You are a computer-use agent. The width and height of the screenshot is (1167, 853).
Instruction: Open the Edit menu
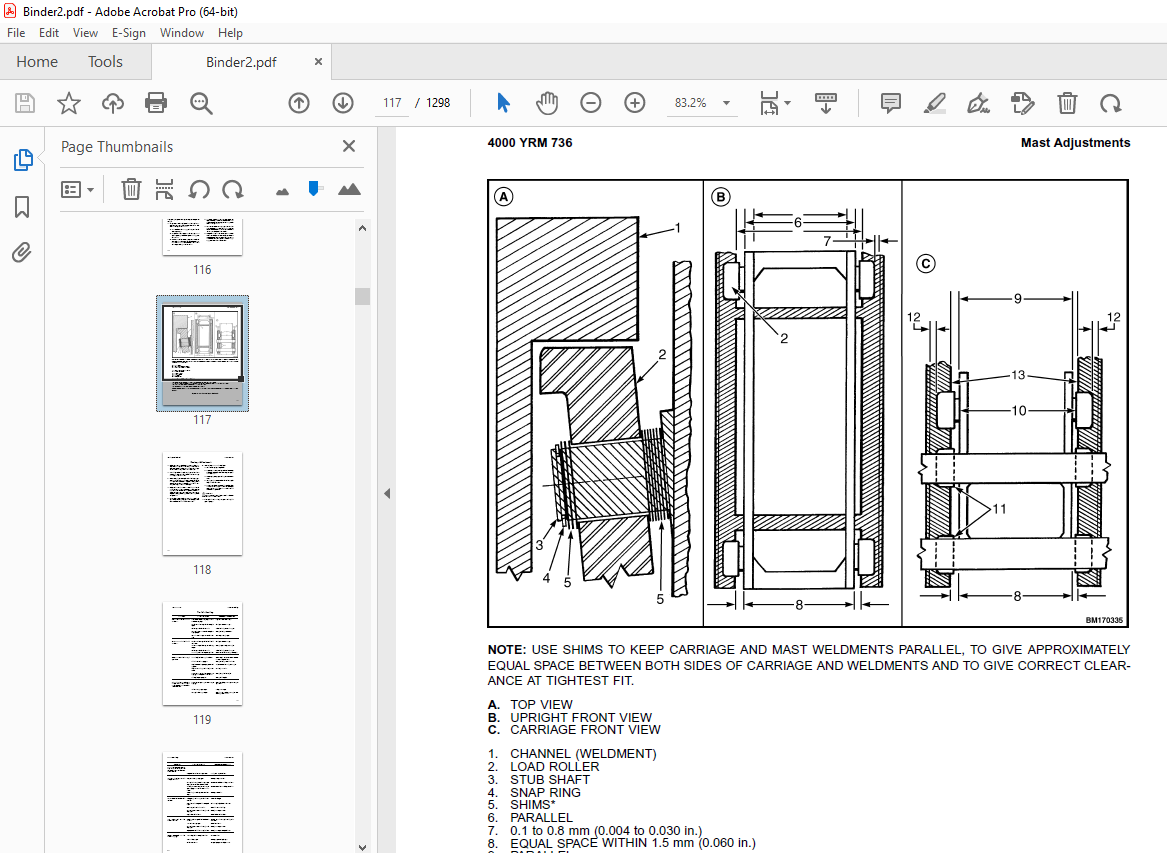tap(48, 33)
